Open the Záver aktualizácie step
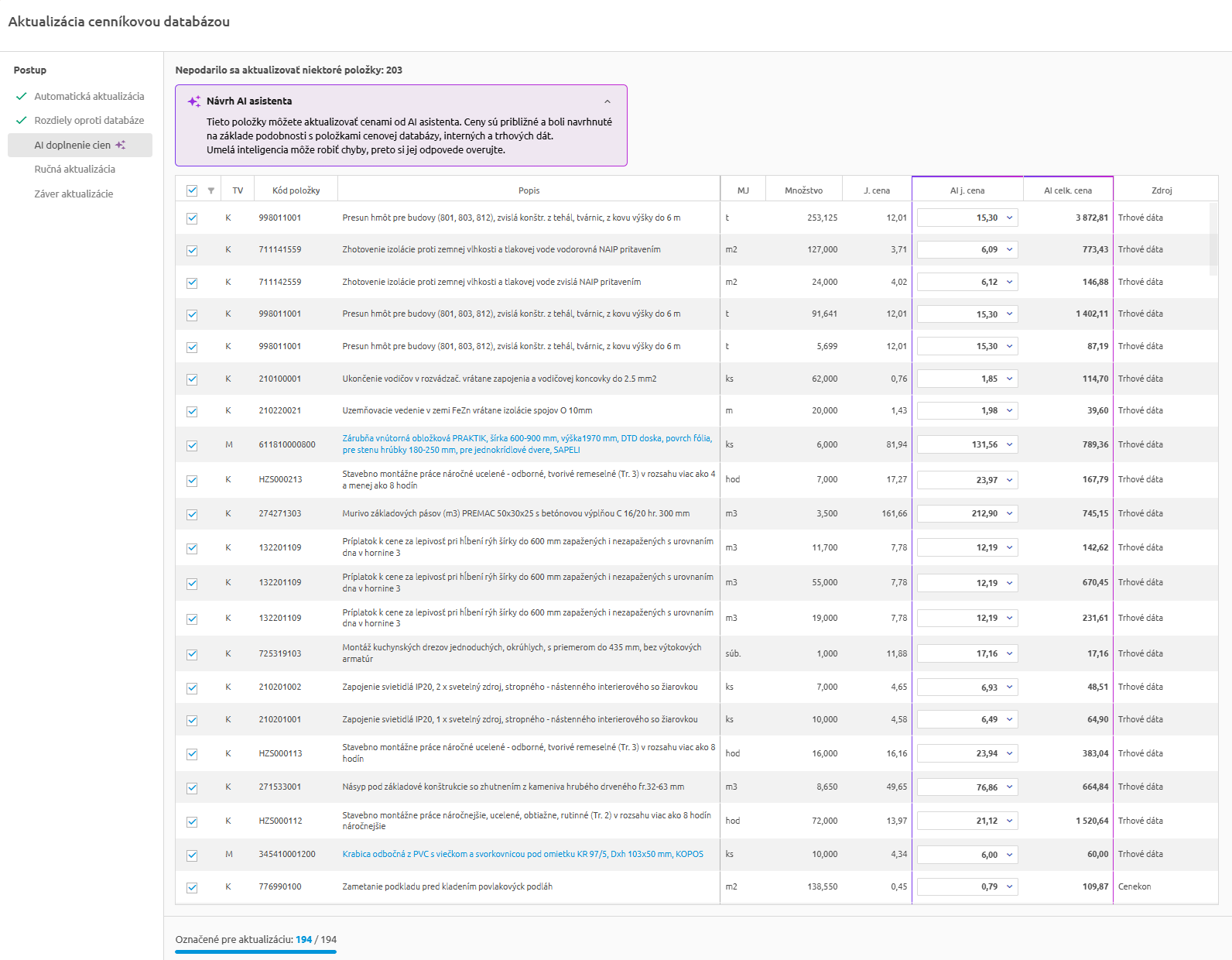The image size is (1232, 960). pos(74,194)
